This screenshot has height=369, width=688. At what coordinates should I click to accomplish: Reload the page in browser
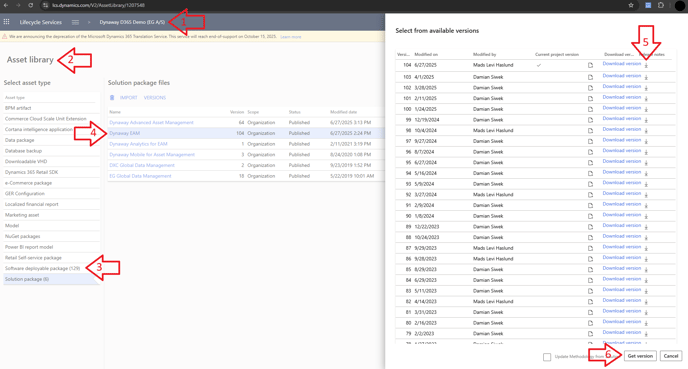pos(30,5)
